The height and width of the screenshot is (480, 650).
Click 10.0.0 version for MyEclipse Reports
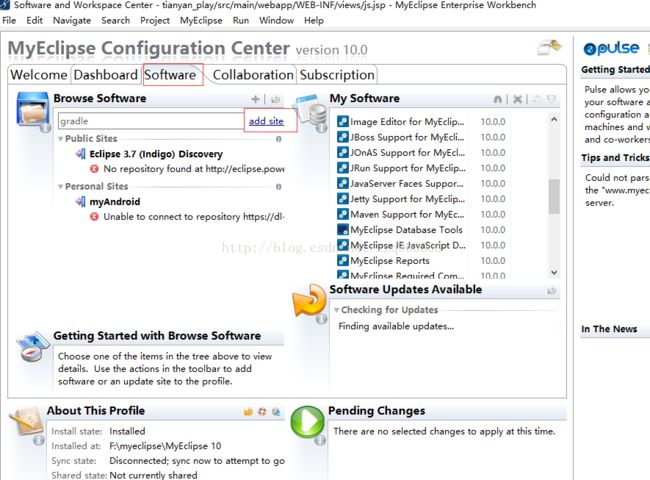tap(493, 260)
